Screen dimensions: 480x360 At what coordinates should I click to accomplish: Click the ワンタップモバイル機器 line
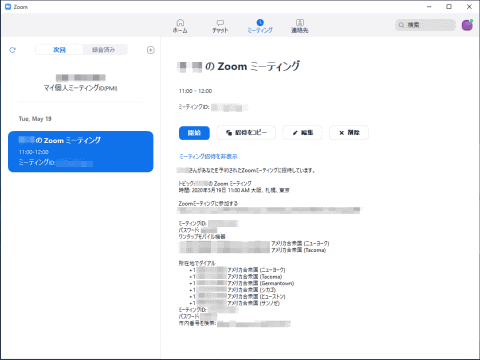click(x=202, y=237)
